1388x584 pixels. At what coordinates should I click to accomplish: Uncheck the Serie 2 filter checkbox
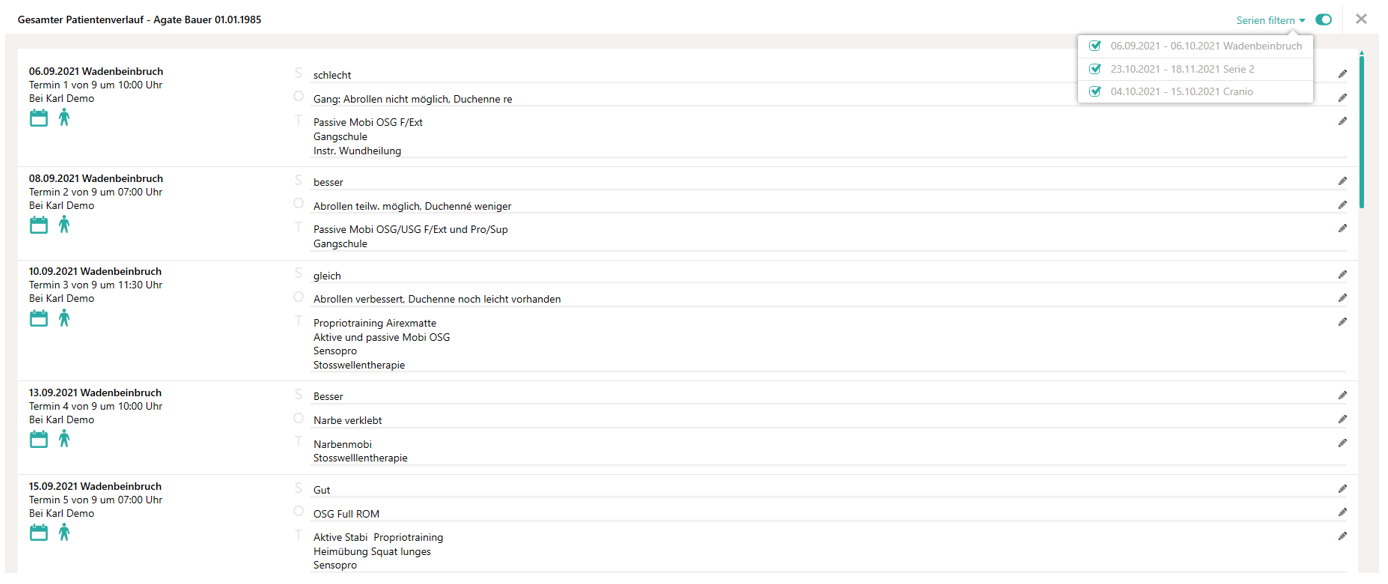(x=1095, y=69)
